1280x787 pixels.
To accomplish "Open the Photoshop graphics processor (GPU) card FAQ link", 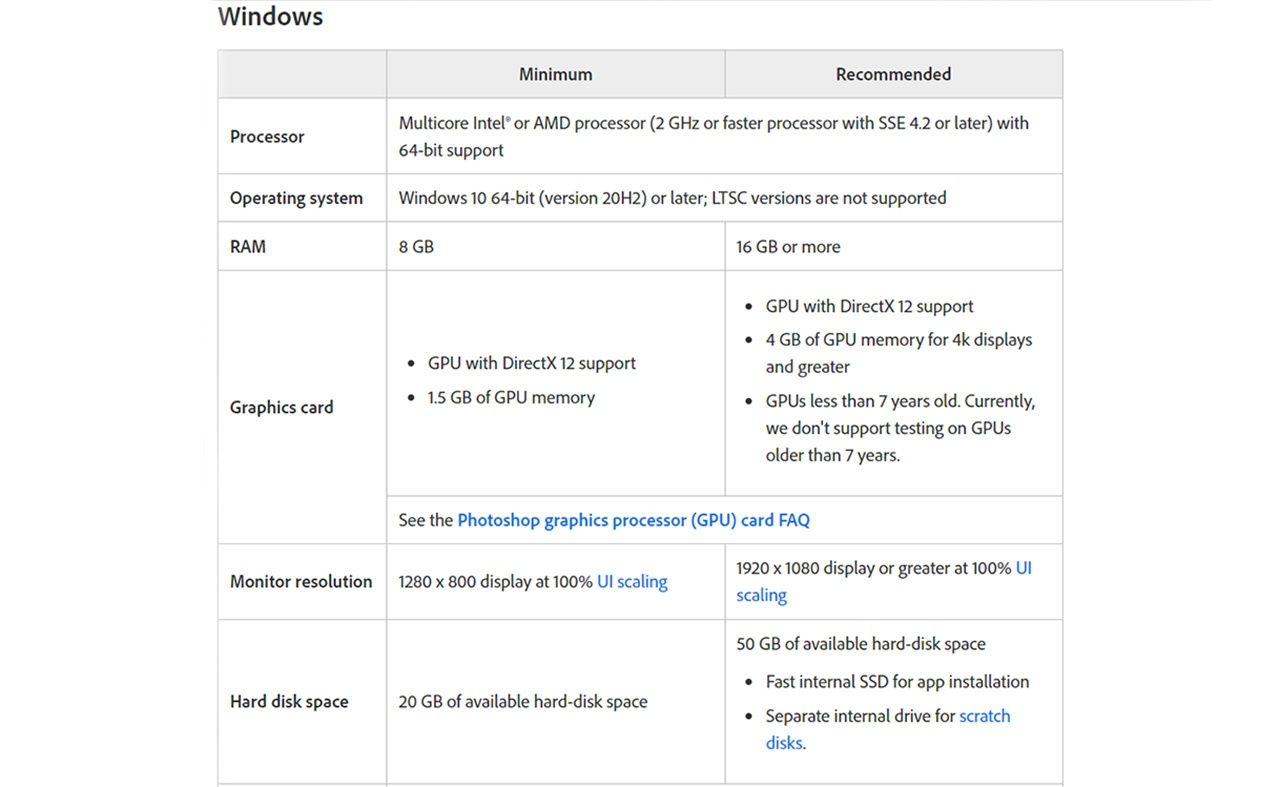I will pos(633,520).
